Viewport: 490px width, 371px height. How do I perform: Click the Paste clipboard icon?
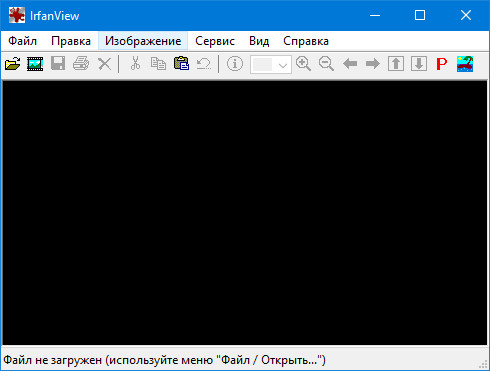[181, 63]
